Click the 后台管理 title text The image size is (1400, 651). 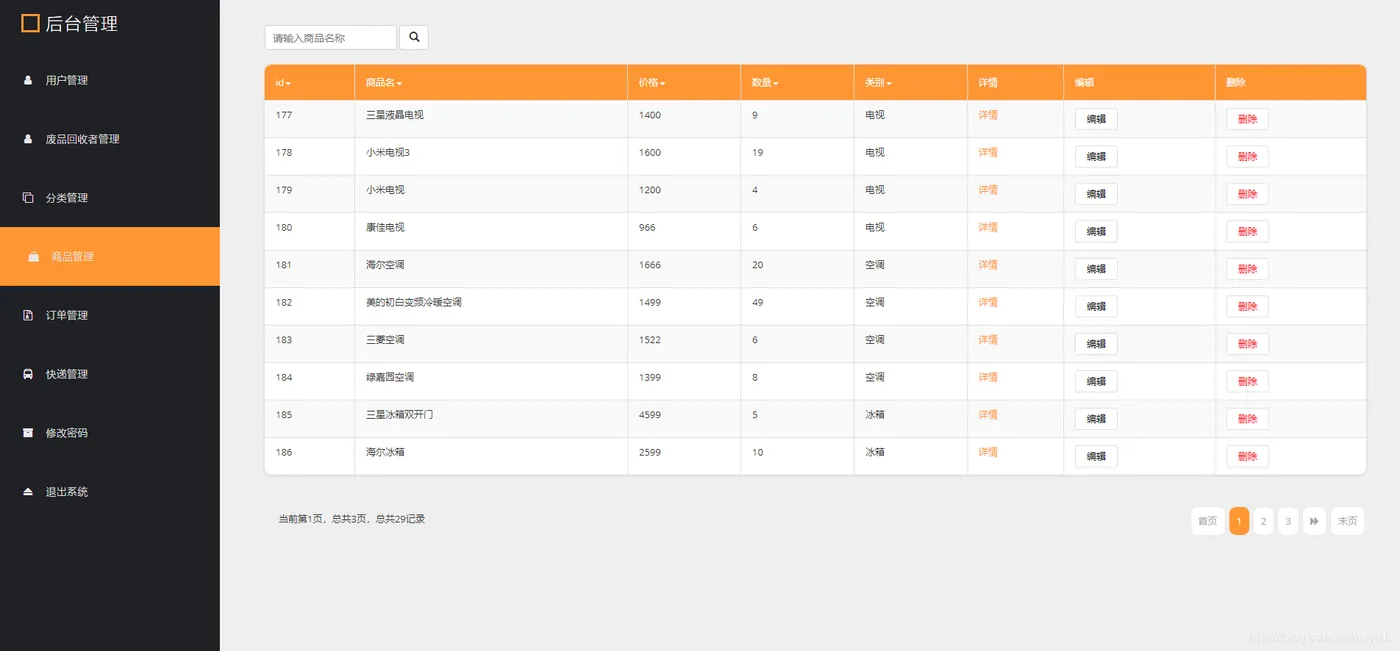(x=82, y=24)
